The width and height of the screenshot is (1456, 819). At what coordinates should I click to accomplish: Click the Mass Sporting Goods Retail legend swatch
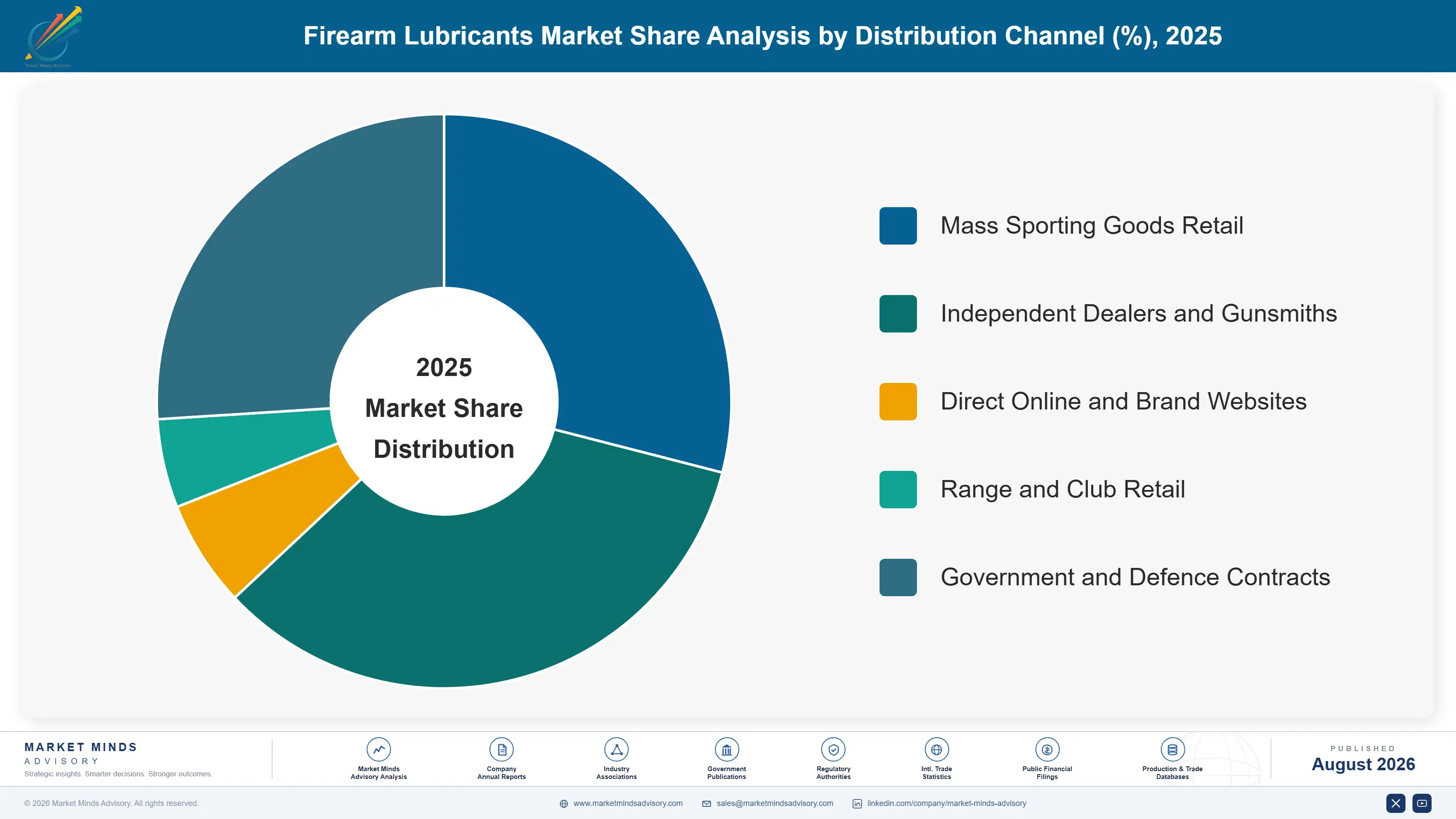(897, 226)
